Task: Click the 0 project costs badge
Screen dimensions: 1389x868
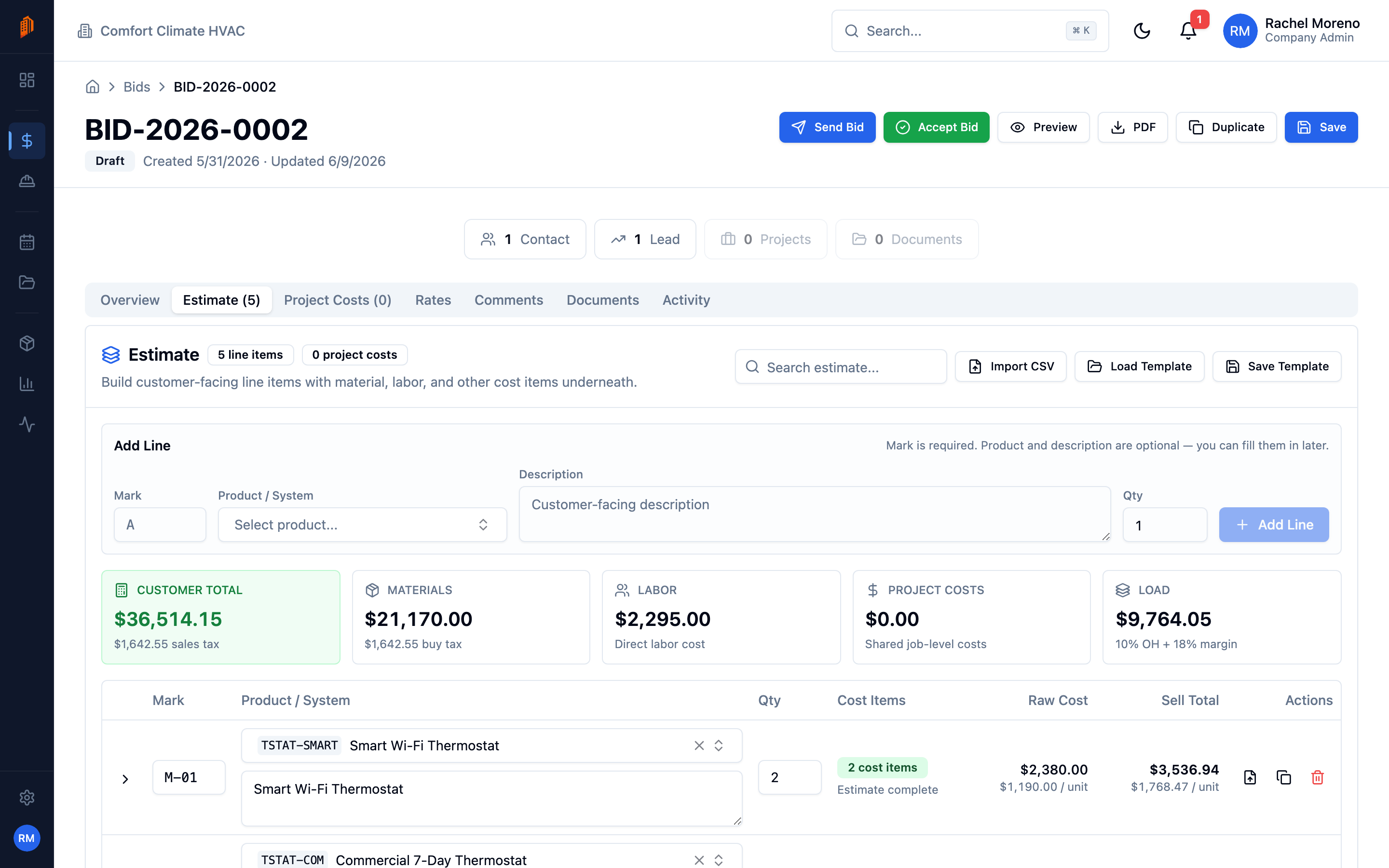Action: [354, 355]
